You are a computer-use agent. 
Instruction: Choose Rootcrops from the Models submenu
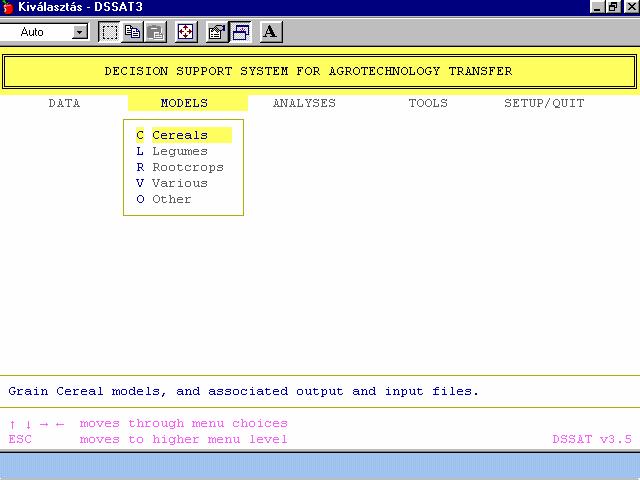180,167
